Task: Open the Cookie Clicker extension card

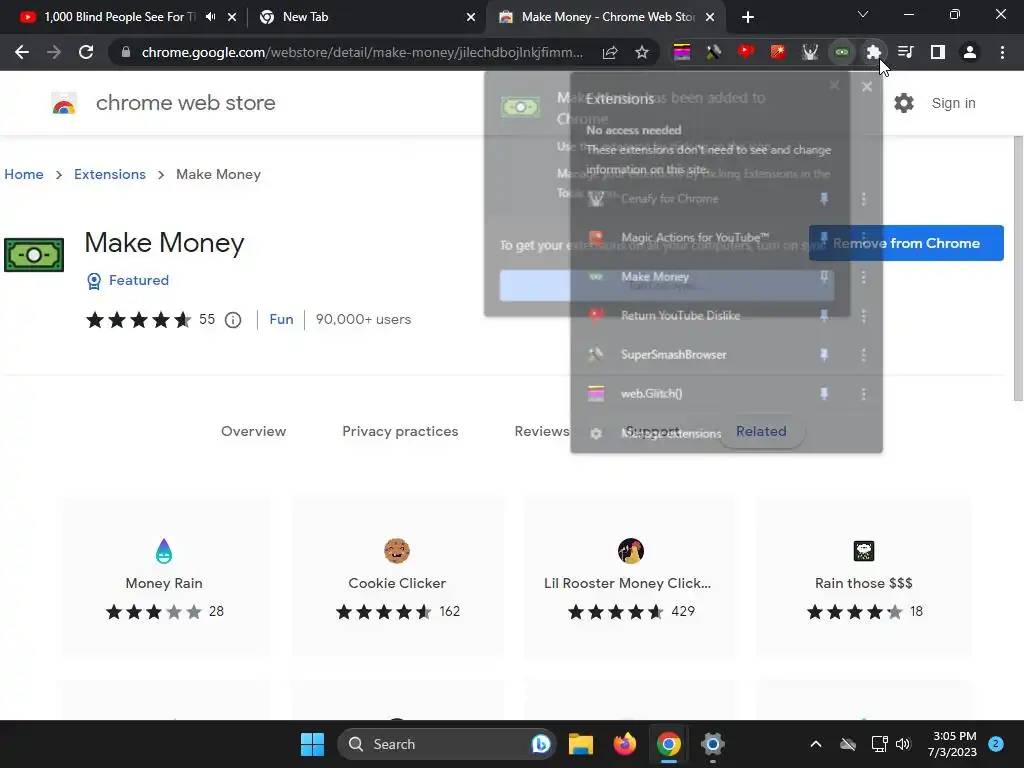Action: click(397, 576)
